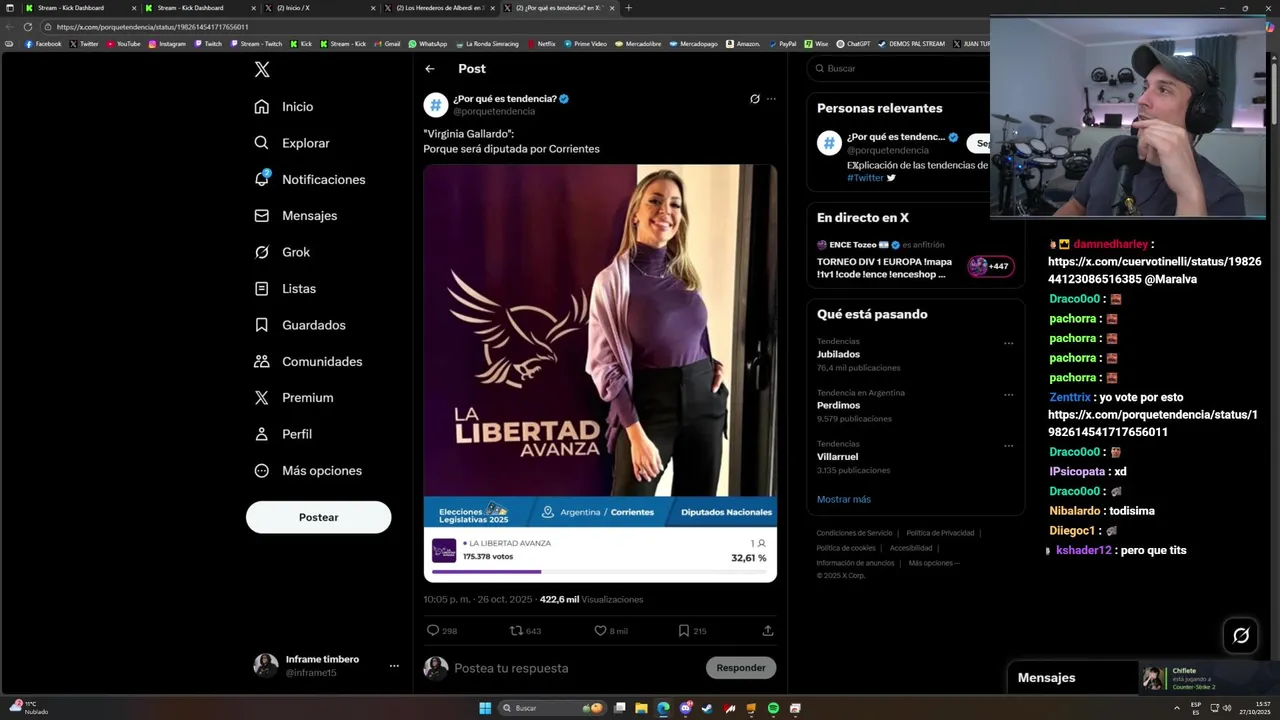The image size is (1280, 720).
Task: Click Mostrar más under trends
Action: [844, 499]
